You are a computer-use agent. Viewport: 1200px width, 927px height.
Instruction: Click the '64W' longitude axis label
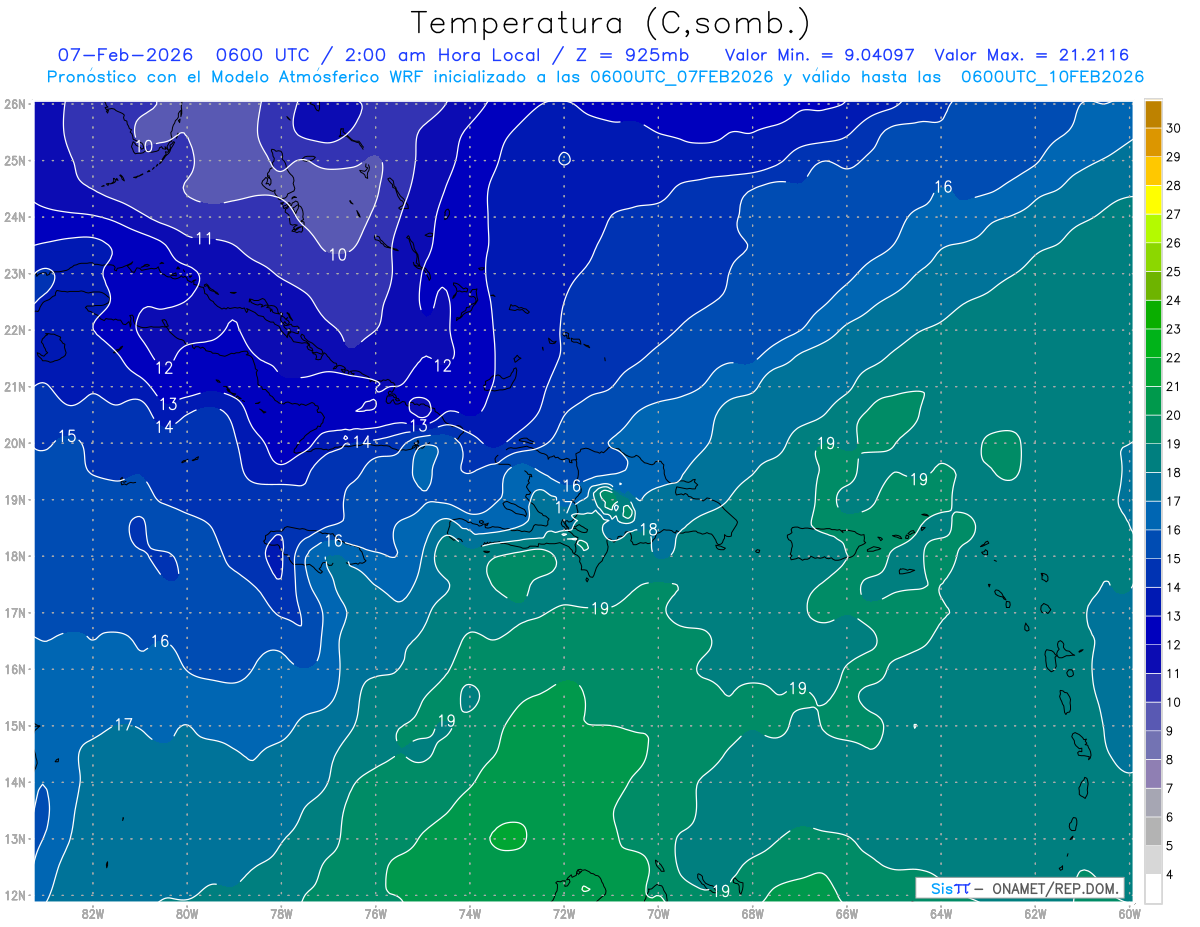(x=940, y=912)
